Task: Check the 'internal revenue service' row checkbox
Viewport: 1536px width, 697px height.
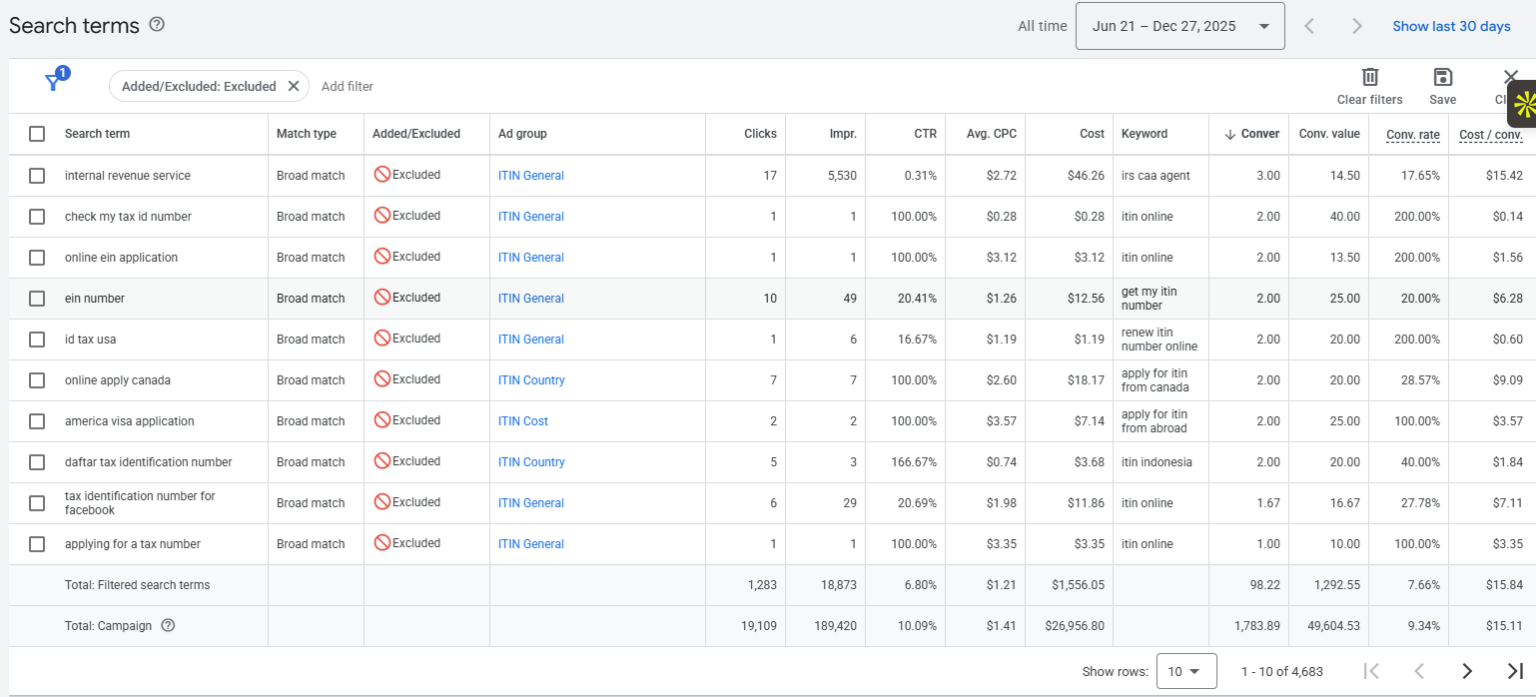Action: coord(37,176)
